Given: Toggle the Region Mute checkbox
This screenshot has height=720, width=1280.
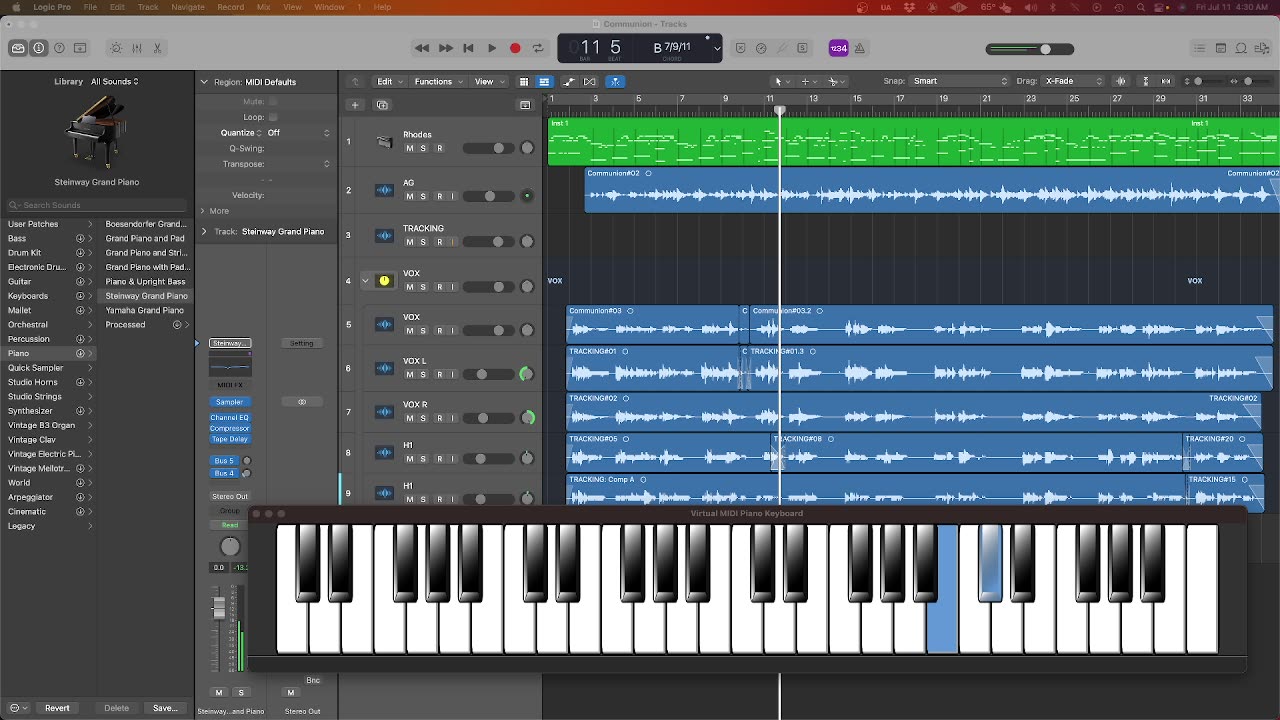Looking at the screenshot, I should click(273, 101).
